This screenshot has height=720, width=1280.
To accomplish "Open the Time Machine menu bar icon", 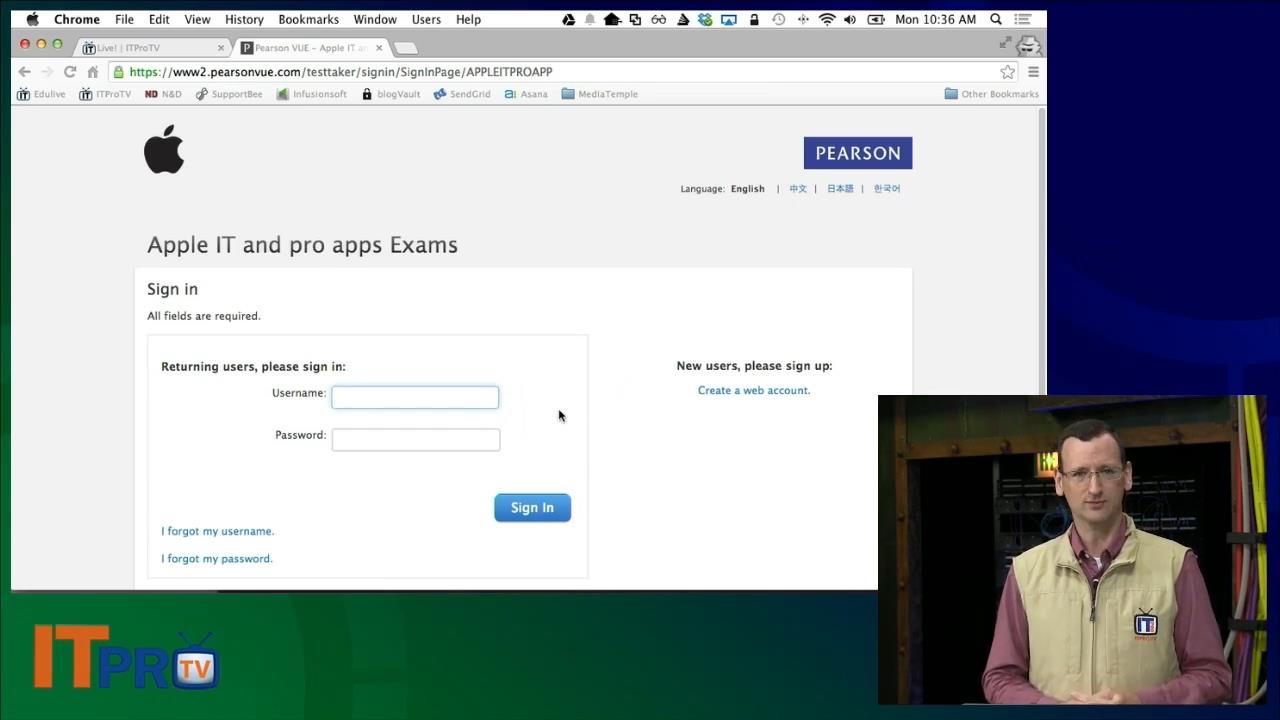I will click(x=778, y=19).
